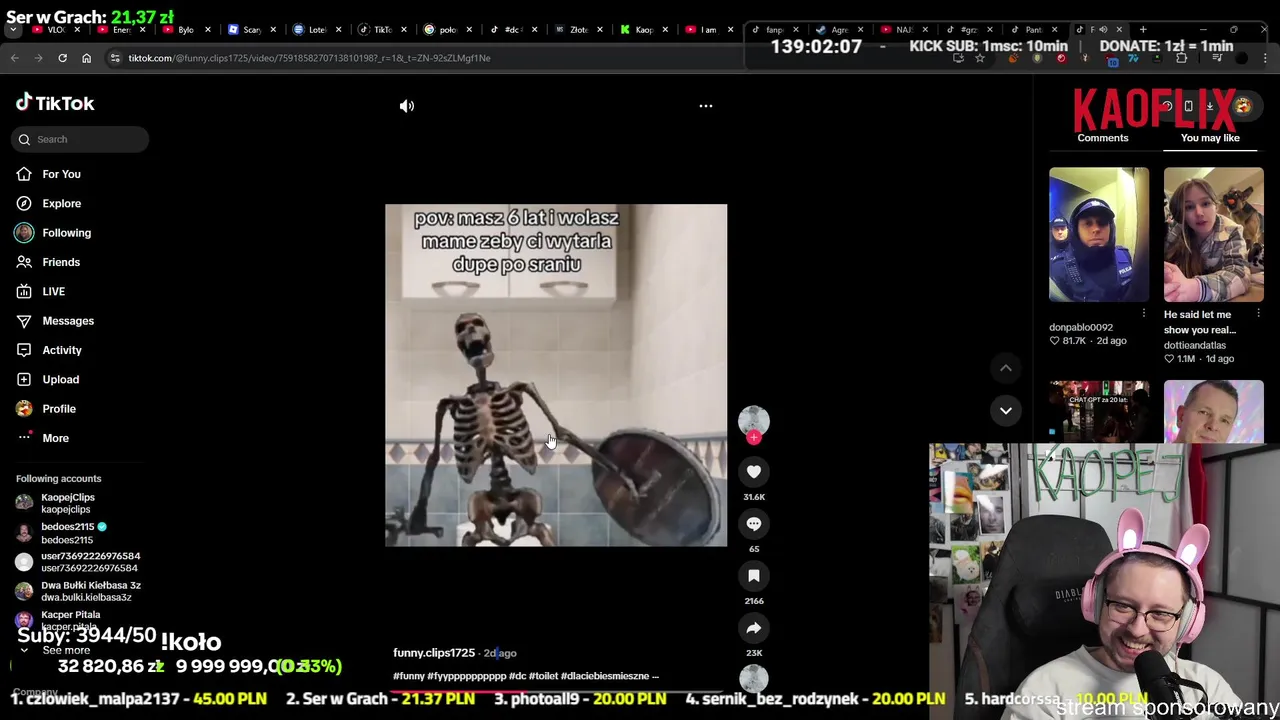Viewport: 1280px width, 720px height.
Task: Open Upload page
Action: 60,380
